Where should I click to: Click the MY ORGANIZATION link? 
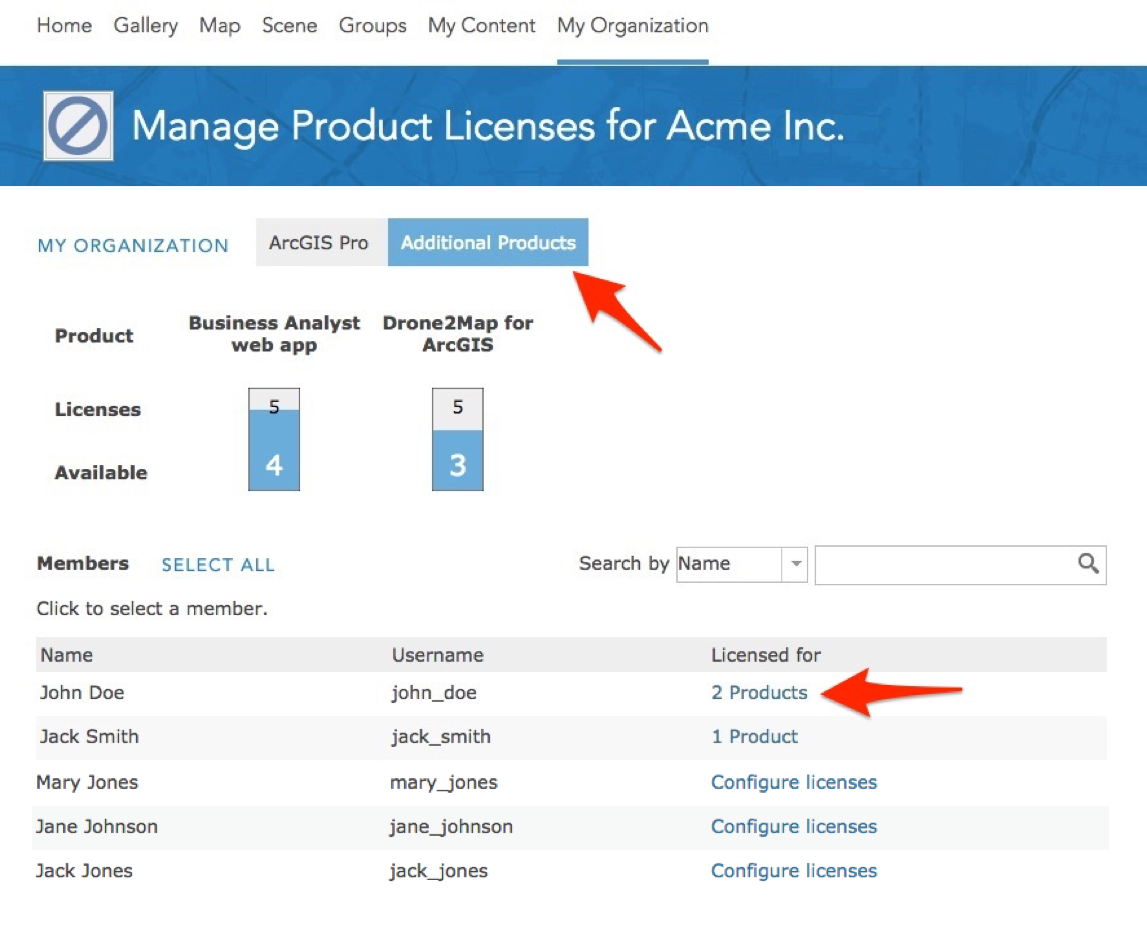point(133,245)
